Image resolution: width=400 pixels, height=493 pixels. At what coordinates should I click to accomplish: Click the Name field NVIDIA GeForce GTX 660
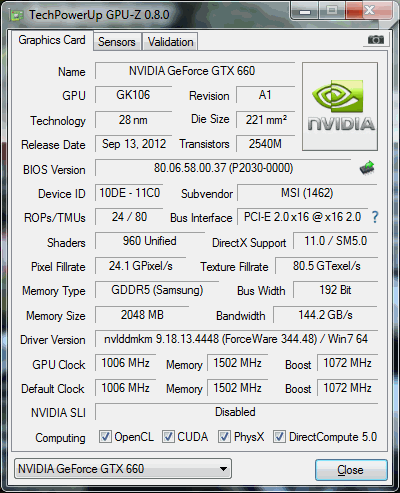pyautogui.click(x=195, y=71)
